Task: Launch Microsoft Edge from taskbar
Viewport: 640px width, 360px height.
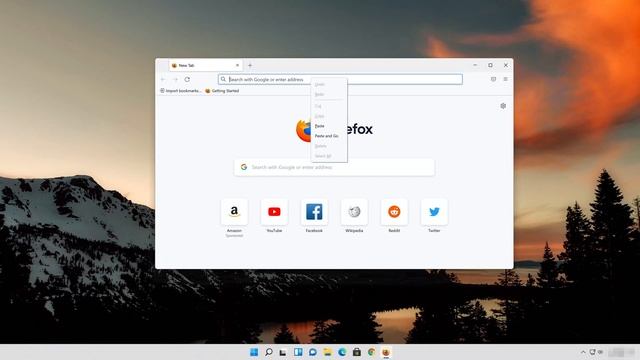Action: (x=342, y=352)
